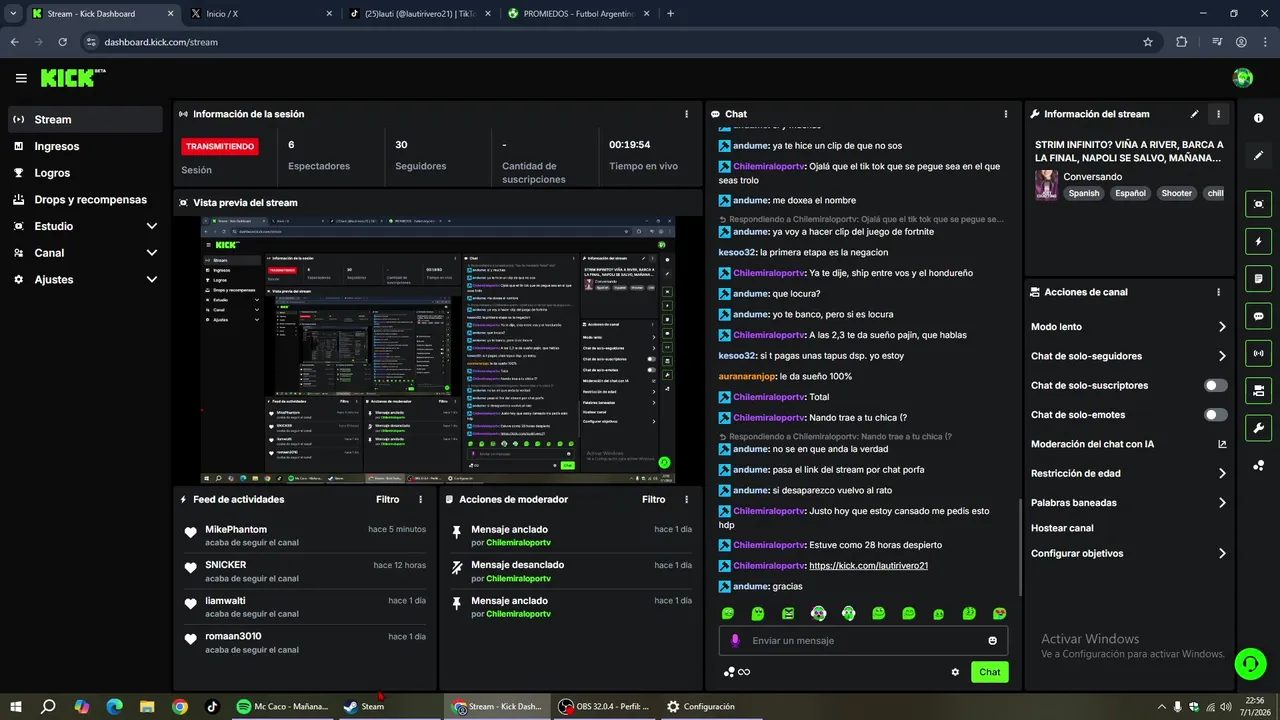
Task: Open Chat de solo-seguidores options chevron
Action: point(1222,356)
